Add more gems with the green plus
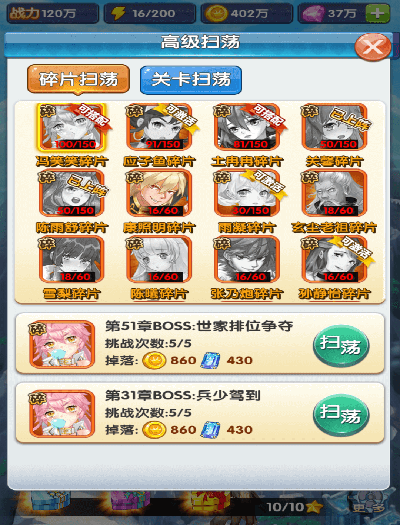Image resolution: width=400 pixels, height=525 pixels. tap(378, 13)
